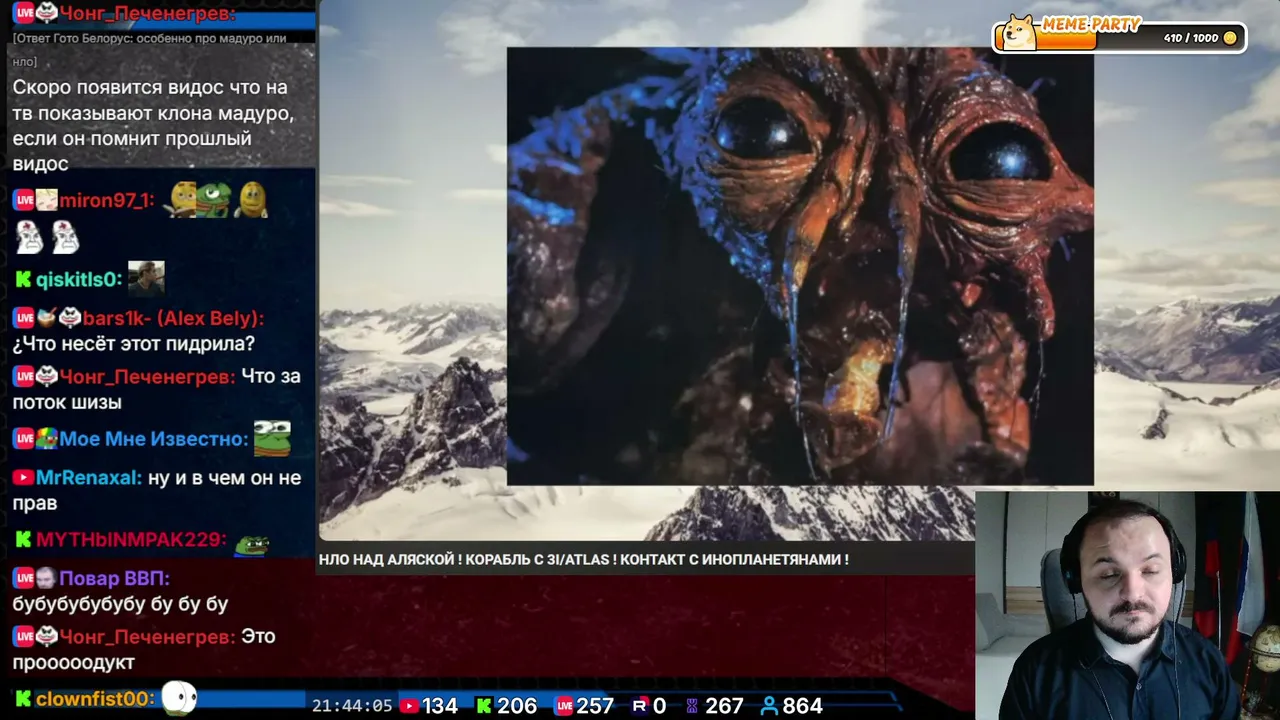Click the face emote after qiskitls0
Screen dimensions: 1280x720
tap(146, 278)
